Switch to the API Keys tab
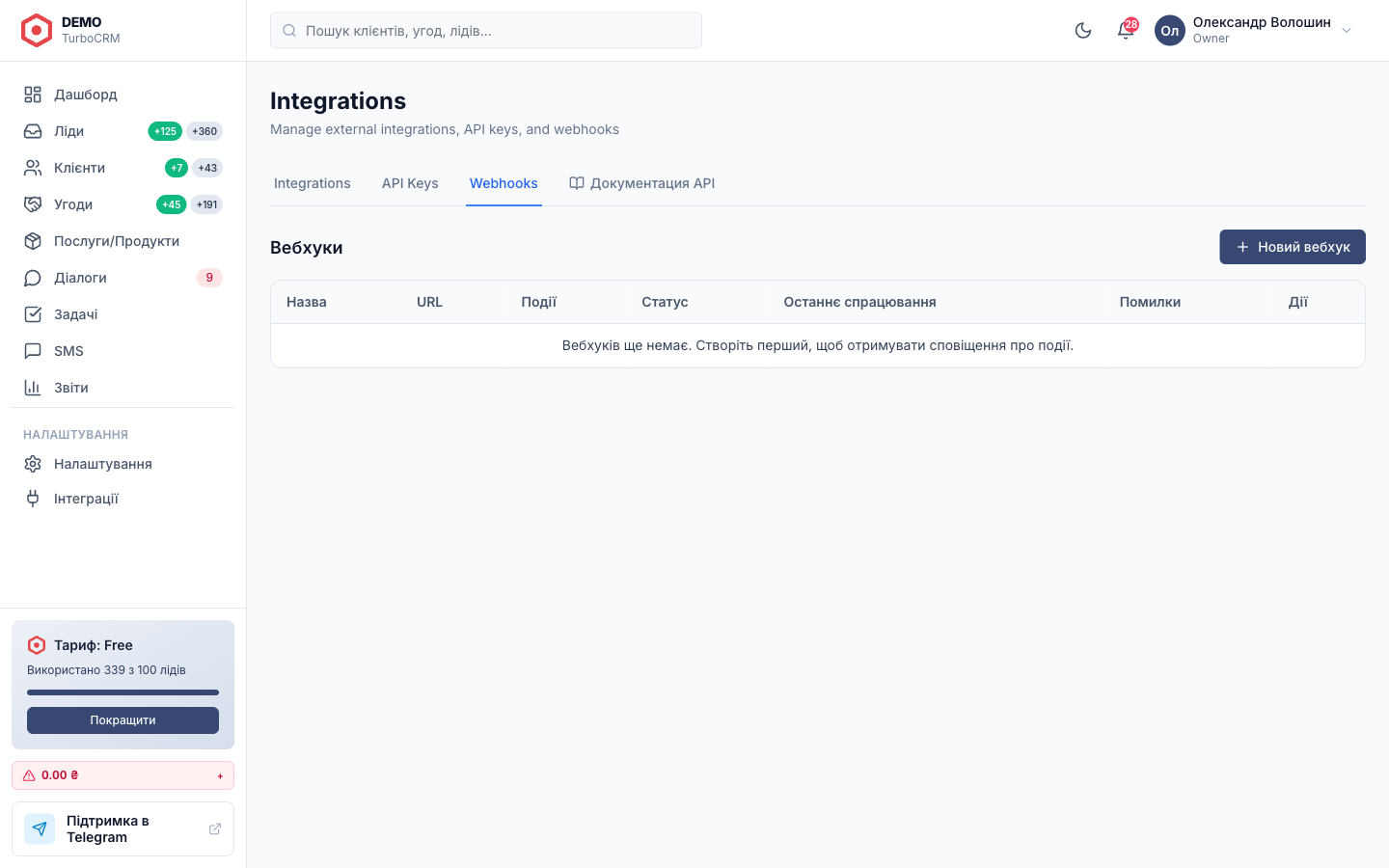Image resolution: width=1389 pixels, height=868 pixels. pos(410,183)
